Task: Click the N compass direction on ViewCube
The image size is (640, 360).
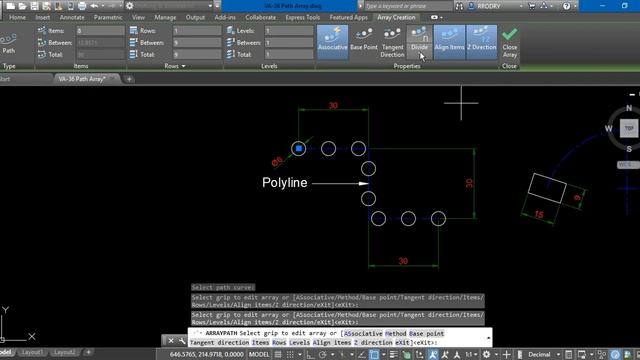Action: pos(629,108)
